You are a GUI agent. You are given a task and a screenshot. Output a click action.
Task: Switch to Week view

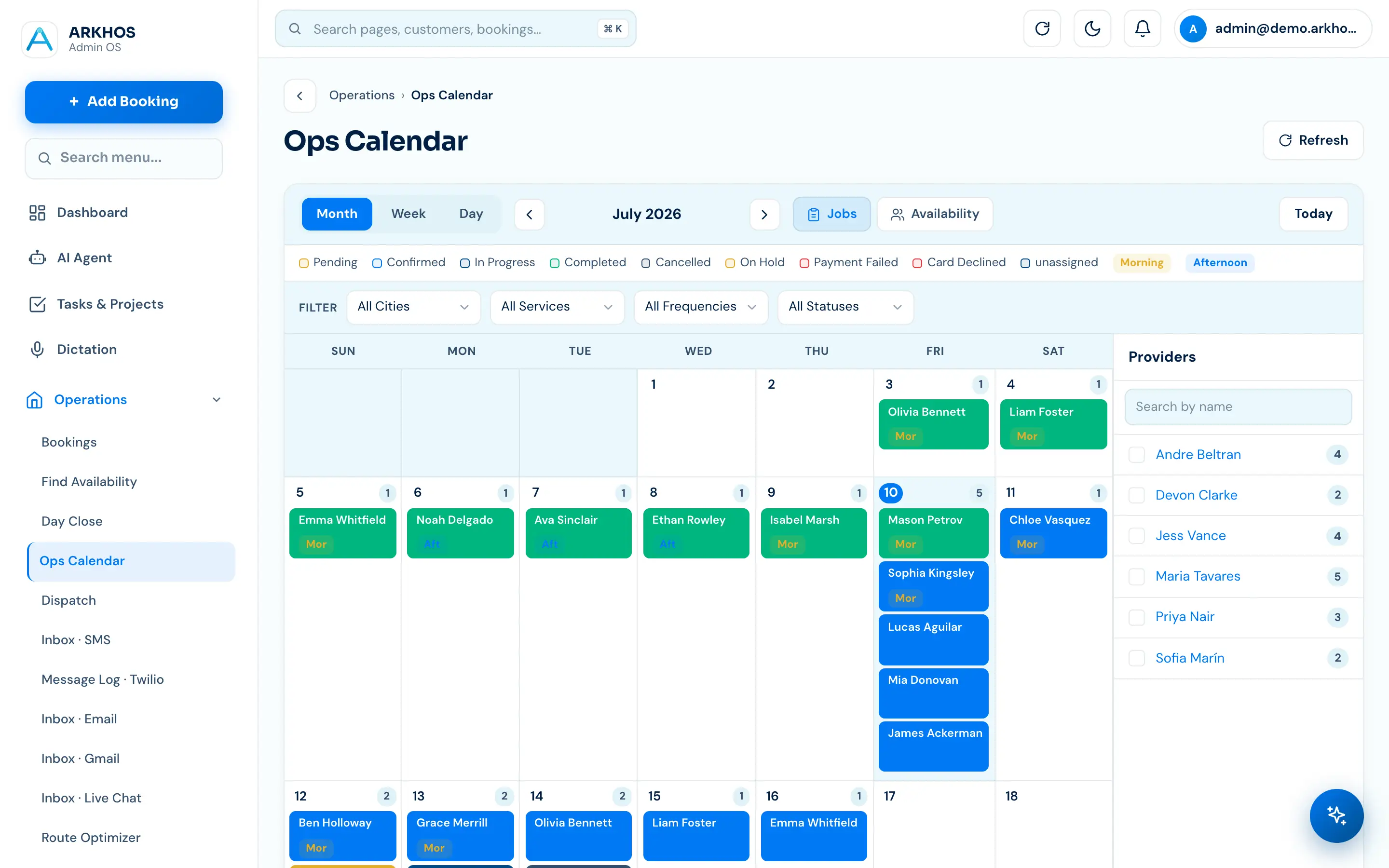(408, 214)
